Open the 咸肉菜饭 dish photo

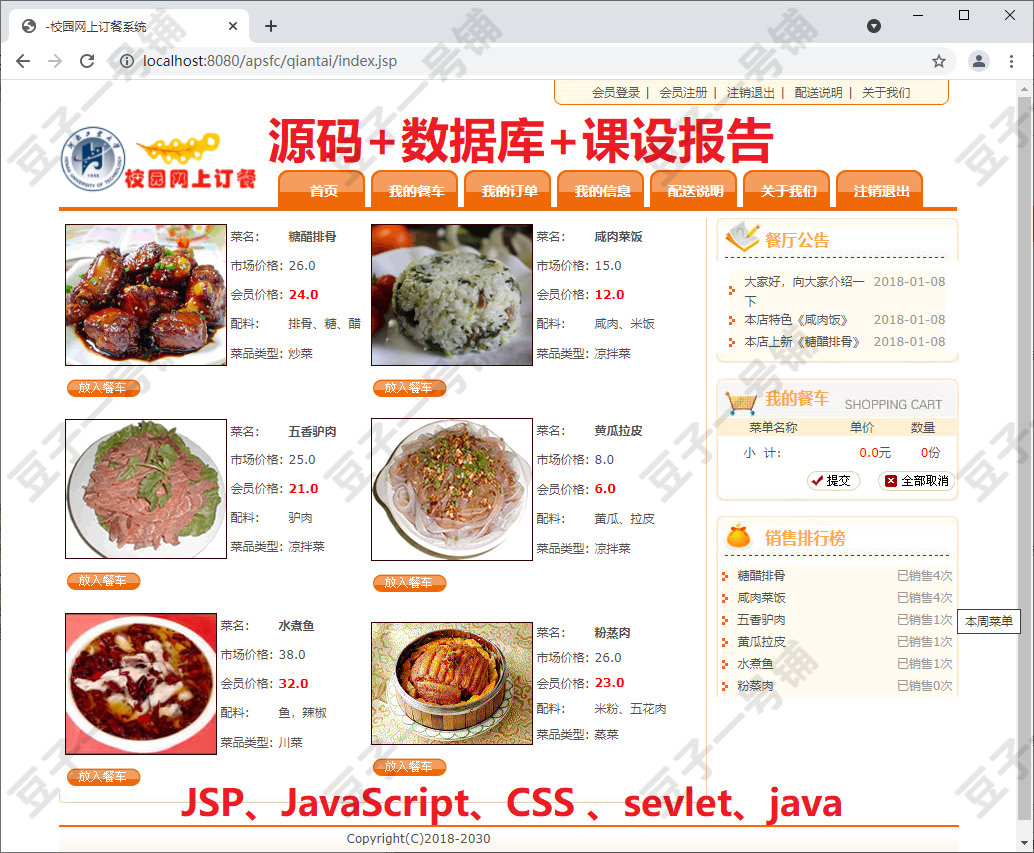[452, 295]
